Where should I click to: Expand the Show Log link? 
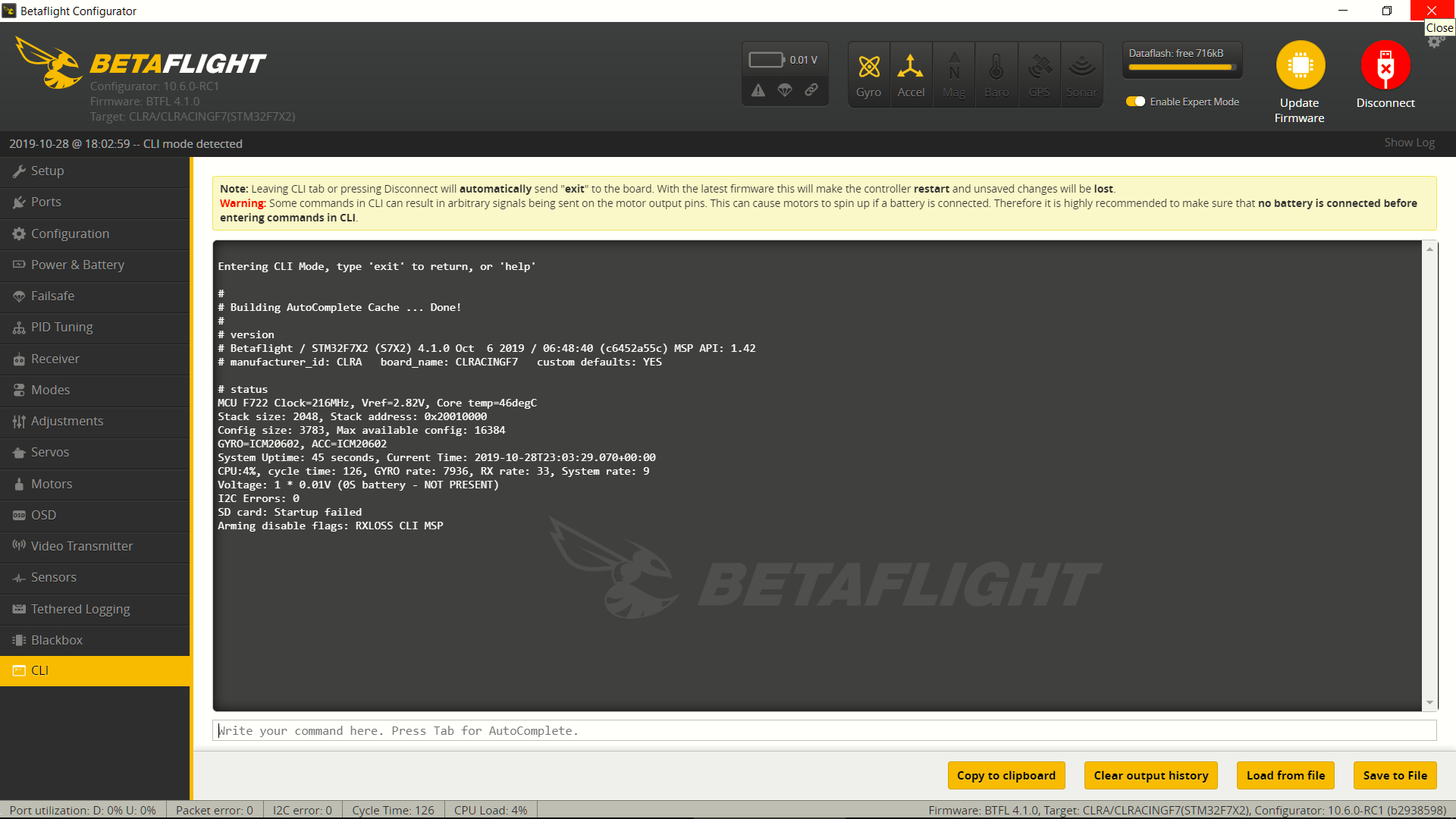click(x=1409, y=143)
